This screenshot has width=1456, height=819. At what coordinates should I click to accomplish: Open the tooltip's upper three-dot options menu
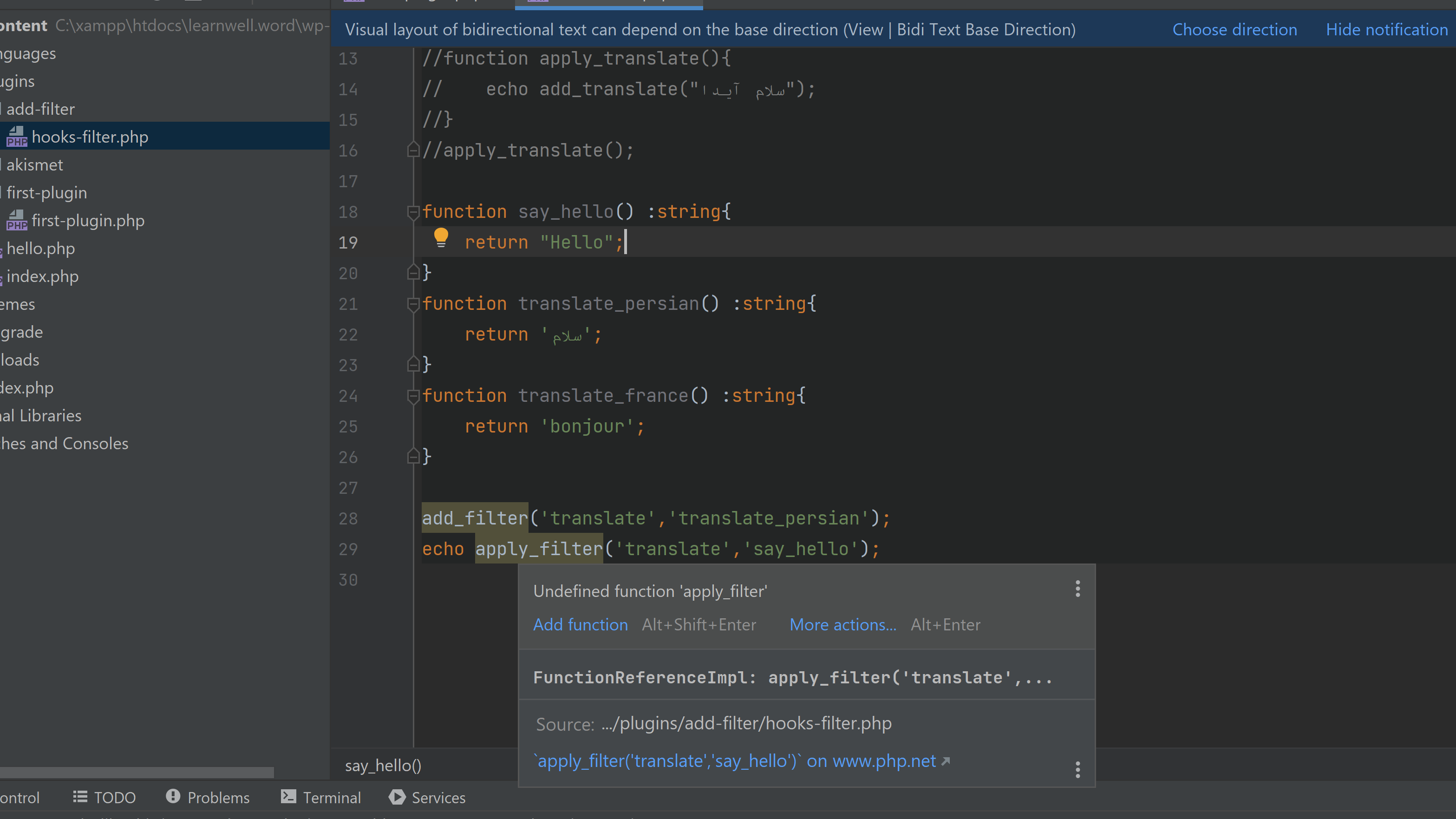pos(1077,589)
